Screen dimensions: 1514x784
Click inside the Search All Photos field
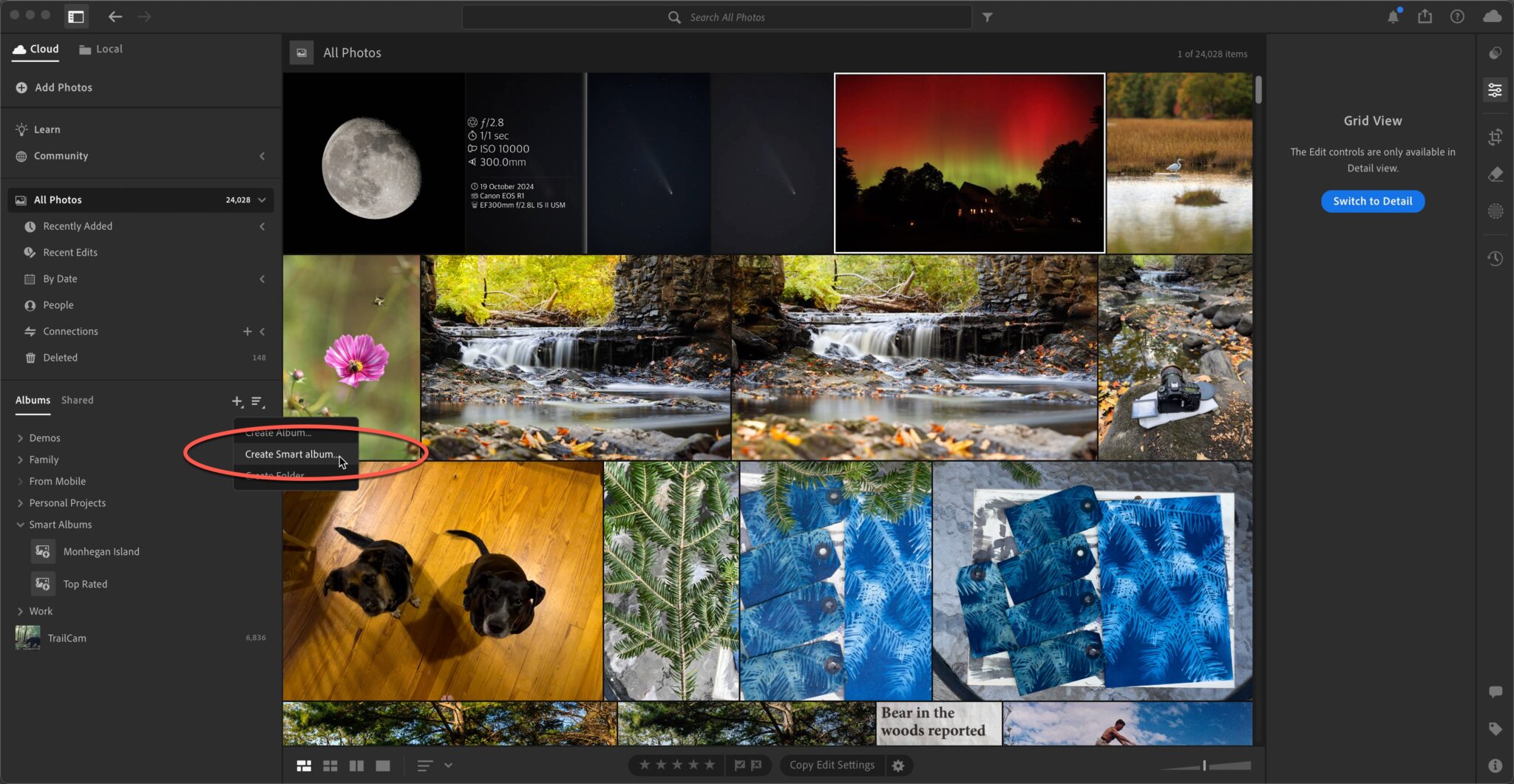click(717, 16)
